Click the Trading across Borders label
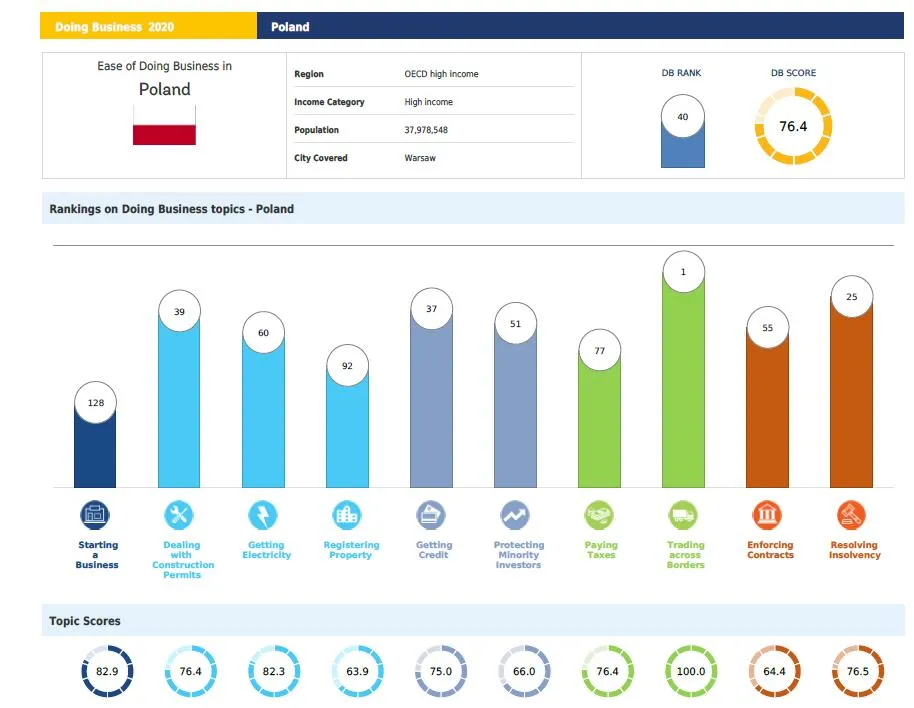914x708 pixels. [x=685, y=555]
